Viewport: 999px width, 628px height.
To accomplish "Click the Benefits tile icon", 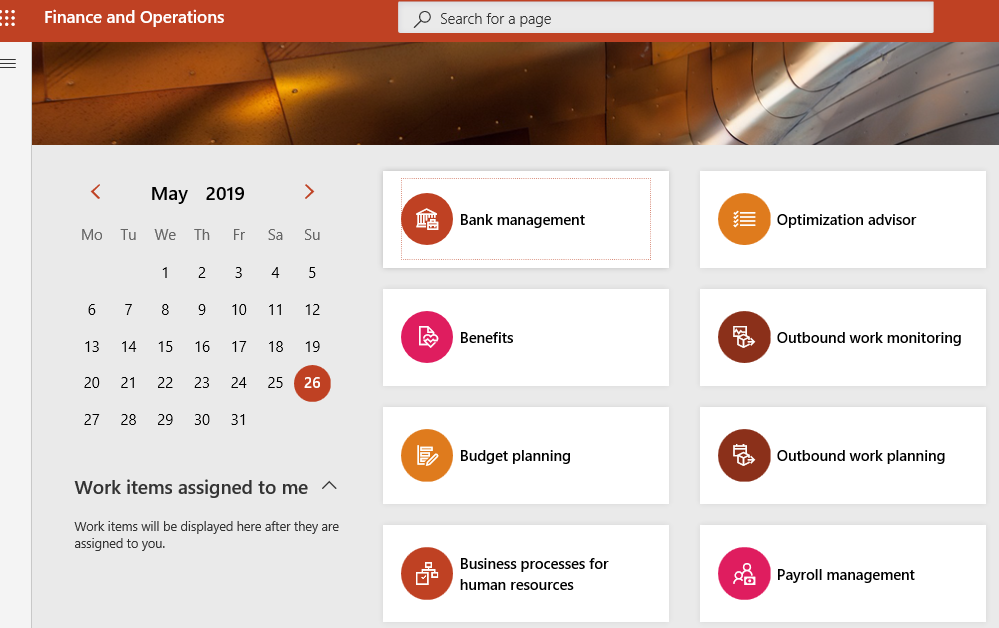I will [x=427, y=337].
